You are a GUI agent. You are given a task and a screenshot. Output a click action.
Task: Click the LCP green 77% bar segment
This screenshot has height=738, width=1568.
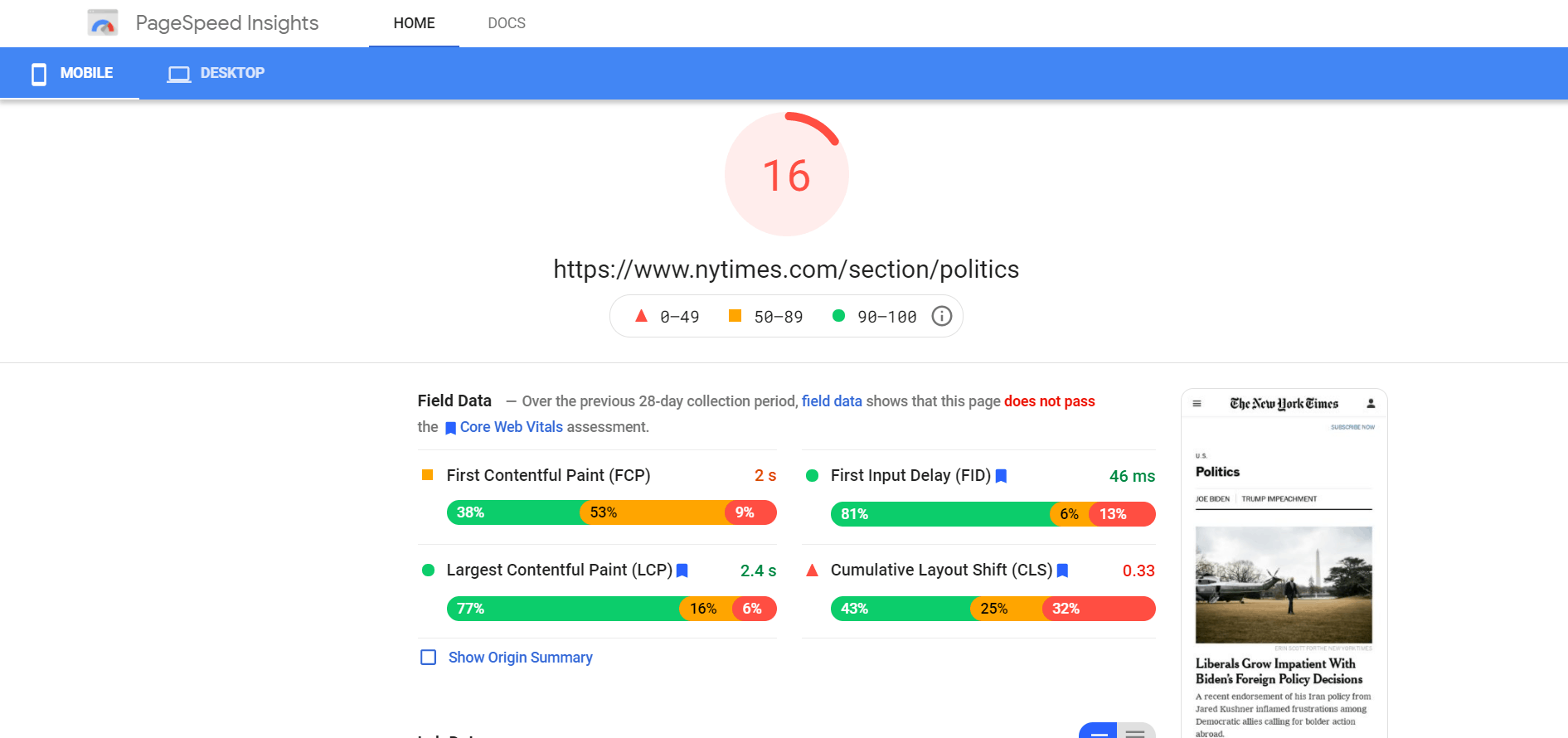point(563,609)
